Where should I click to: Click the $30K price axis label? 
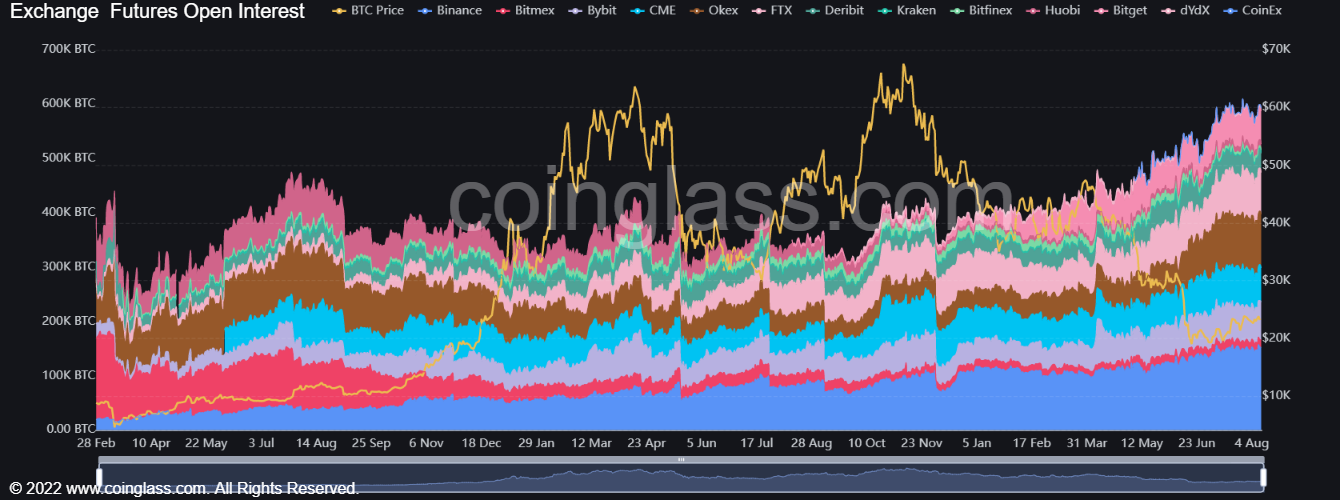(1277, 280)
